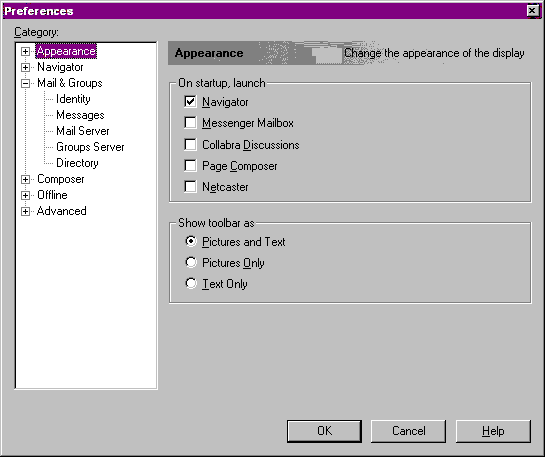
Task: Expand the Appearance category node
Action: click(25, 51)
